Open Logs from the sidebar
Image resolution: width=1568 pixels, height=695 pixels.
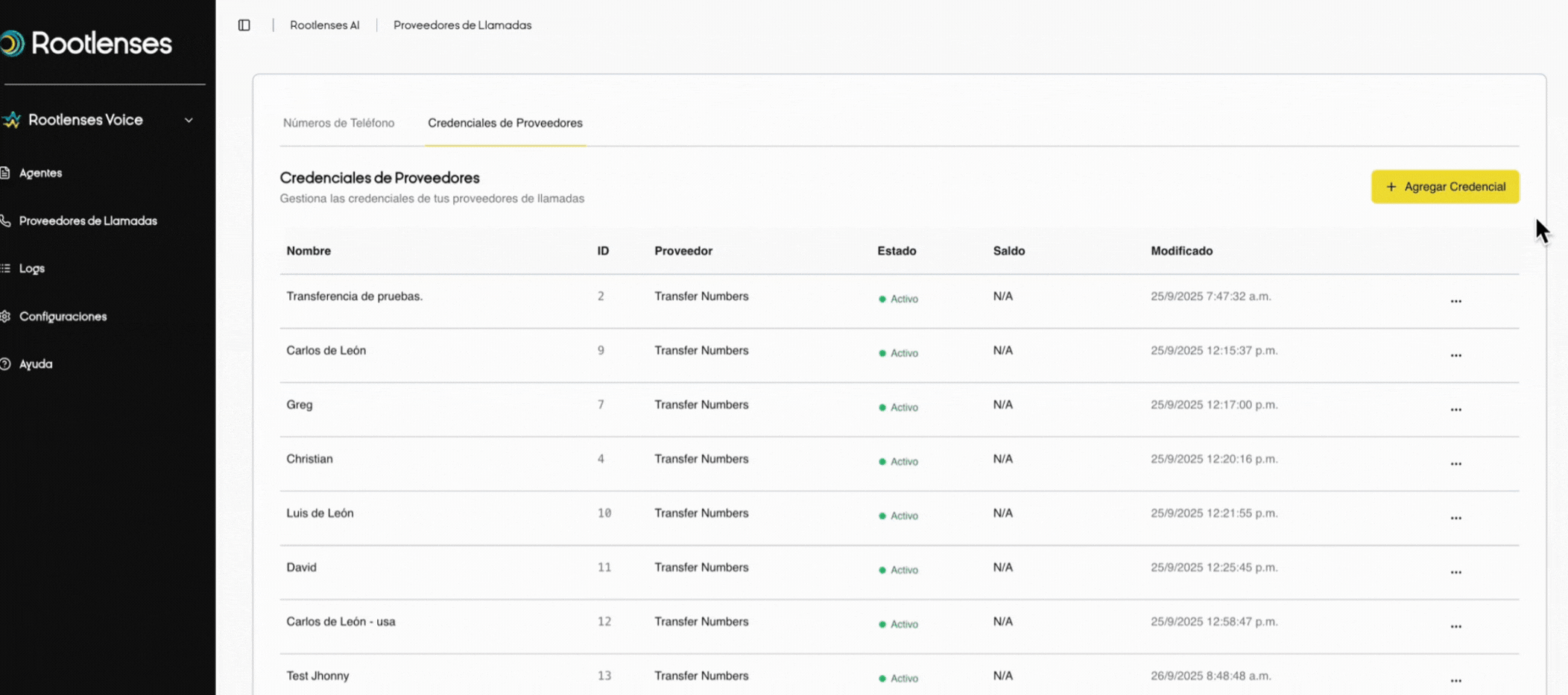31,268
